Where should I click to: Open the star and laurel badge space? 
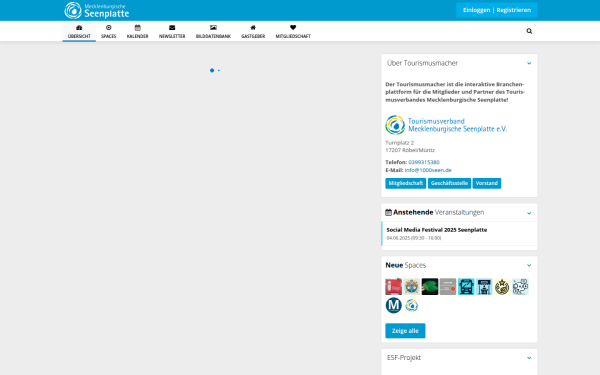tap(502, 286)
